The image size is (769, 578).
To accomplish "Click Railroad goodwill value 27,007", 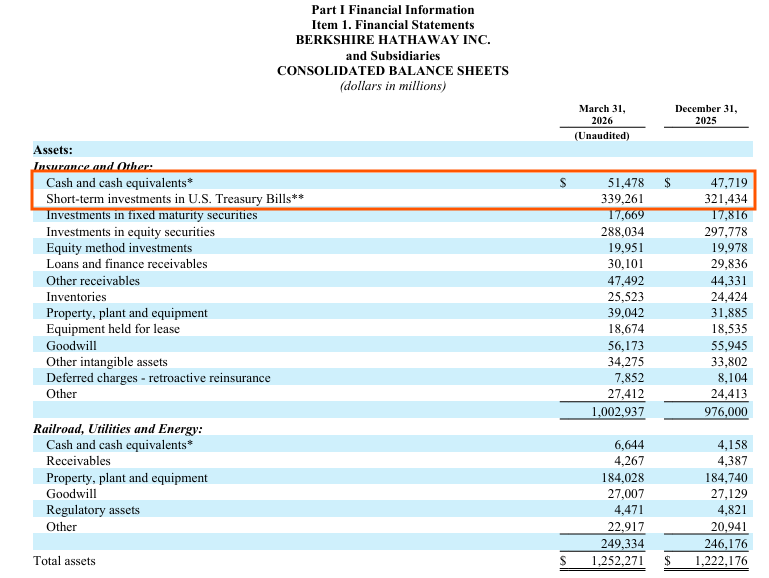I will pyautogui.click(x=626, y=494).
